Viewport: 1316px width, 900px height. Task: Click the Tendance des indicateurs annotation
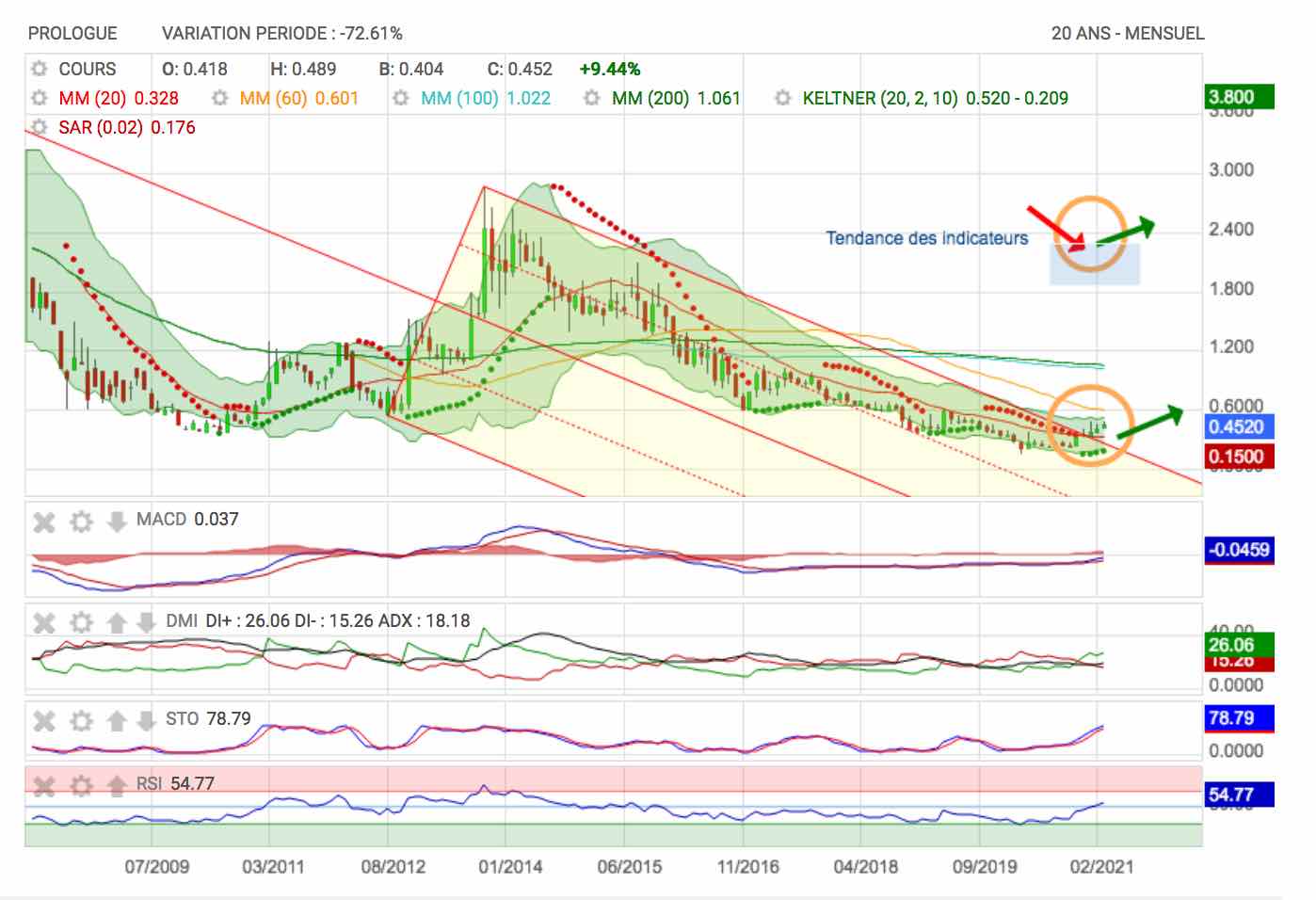927,238
